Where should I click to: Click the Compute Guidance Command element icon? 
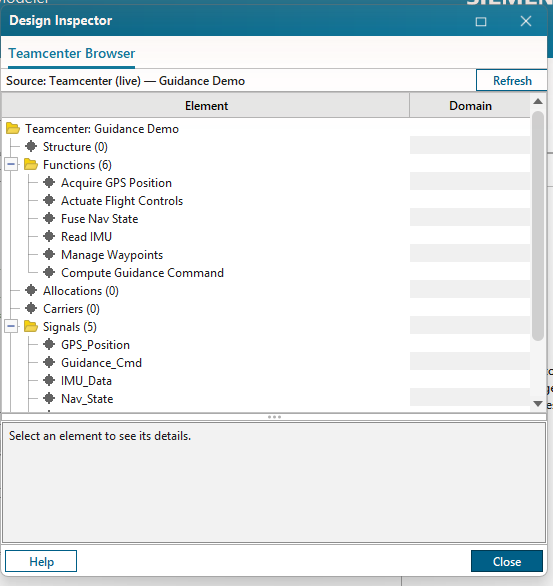pyautogui.click(x=49, y=272)
